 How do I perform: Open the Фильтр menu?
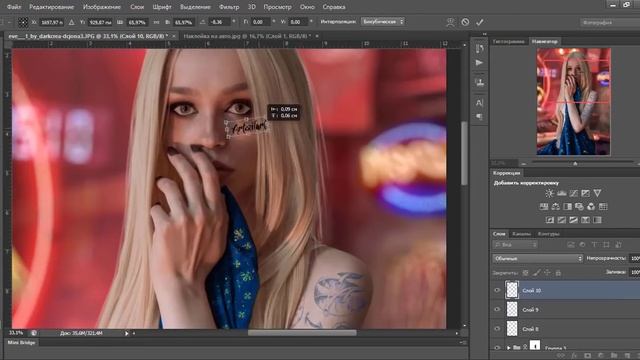tap(229, 7)
